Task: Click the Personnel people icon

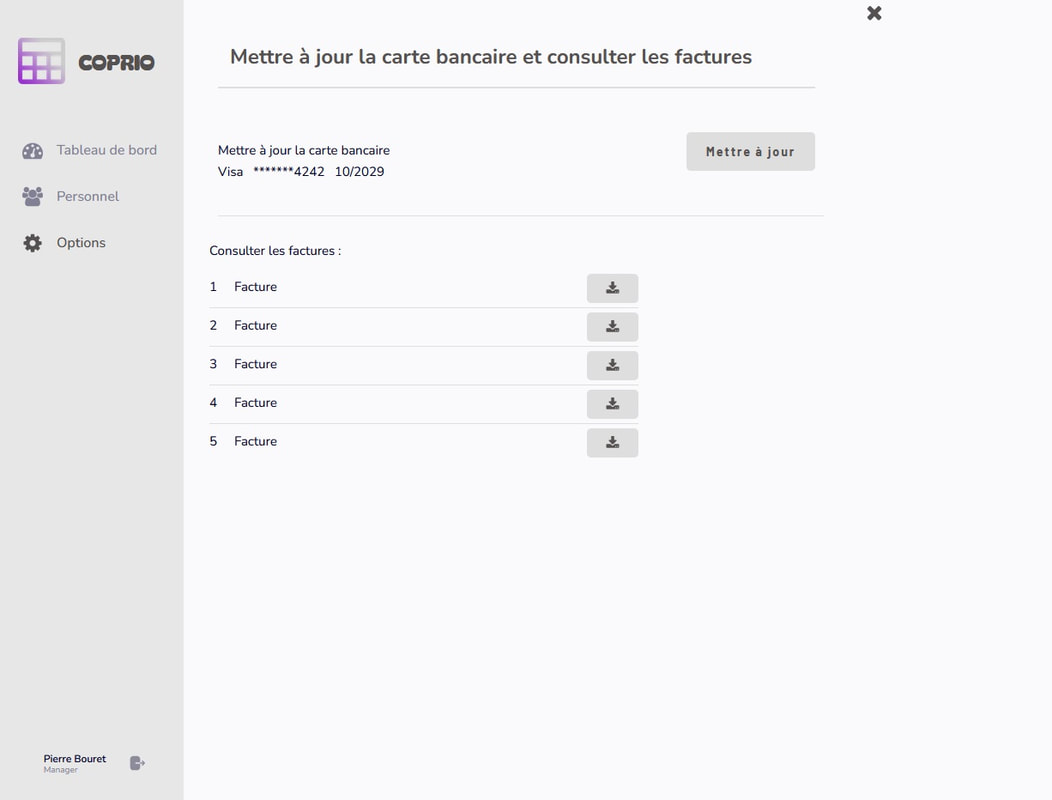Action: tap(33, 197)
